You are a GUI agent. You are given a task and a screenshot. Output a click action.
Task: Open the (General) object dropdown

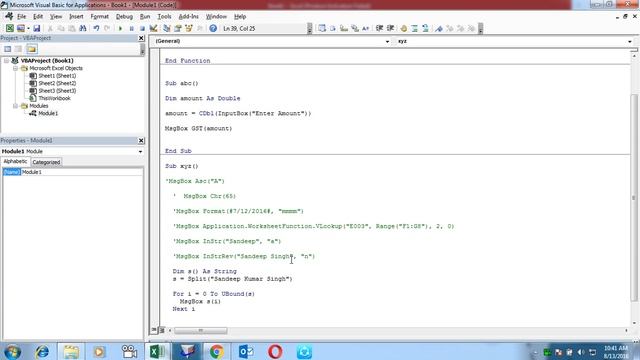click(387, 41)
